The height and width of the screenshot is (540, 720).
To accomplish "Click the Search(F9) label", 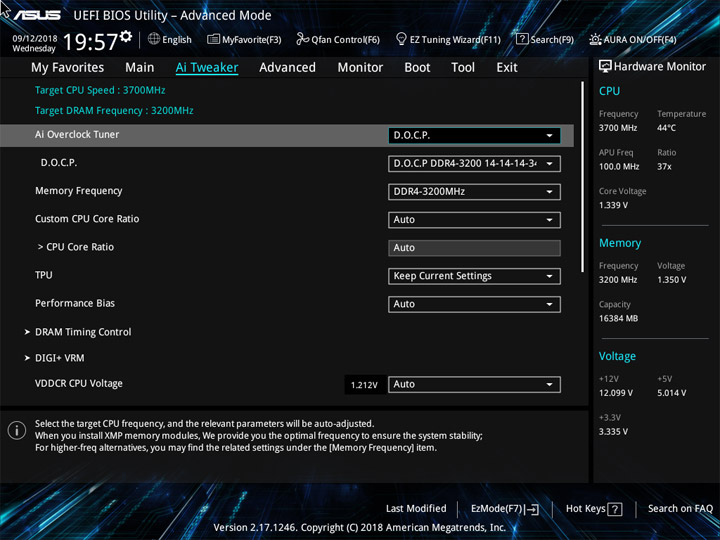I will pyautogui.click(x=552, y=40).
